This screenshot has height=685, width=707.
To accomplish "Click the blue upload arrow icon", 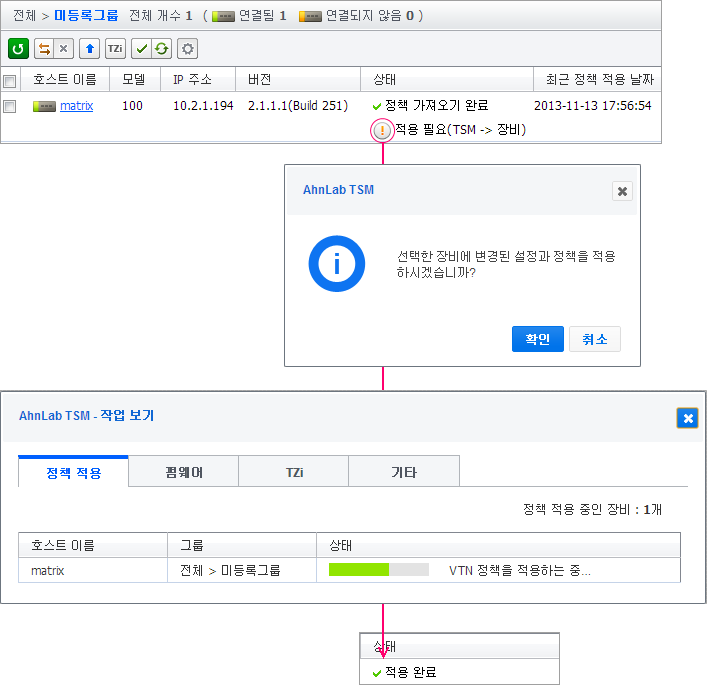I will pos(90,49).
